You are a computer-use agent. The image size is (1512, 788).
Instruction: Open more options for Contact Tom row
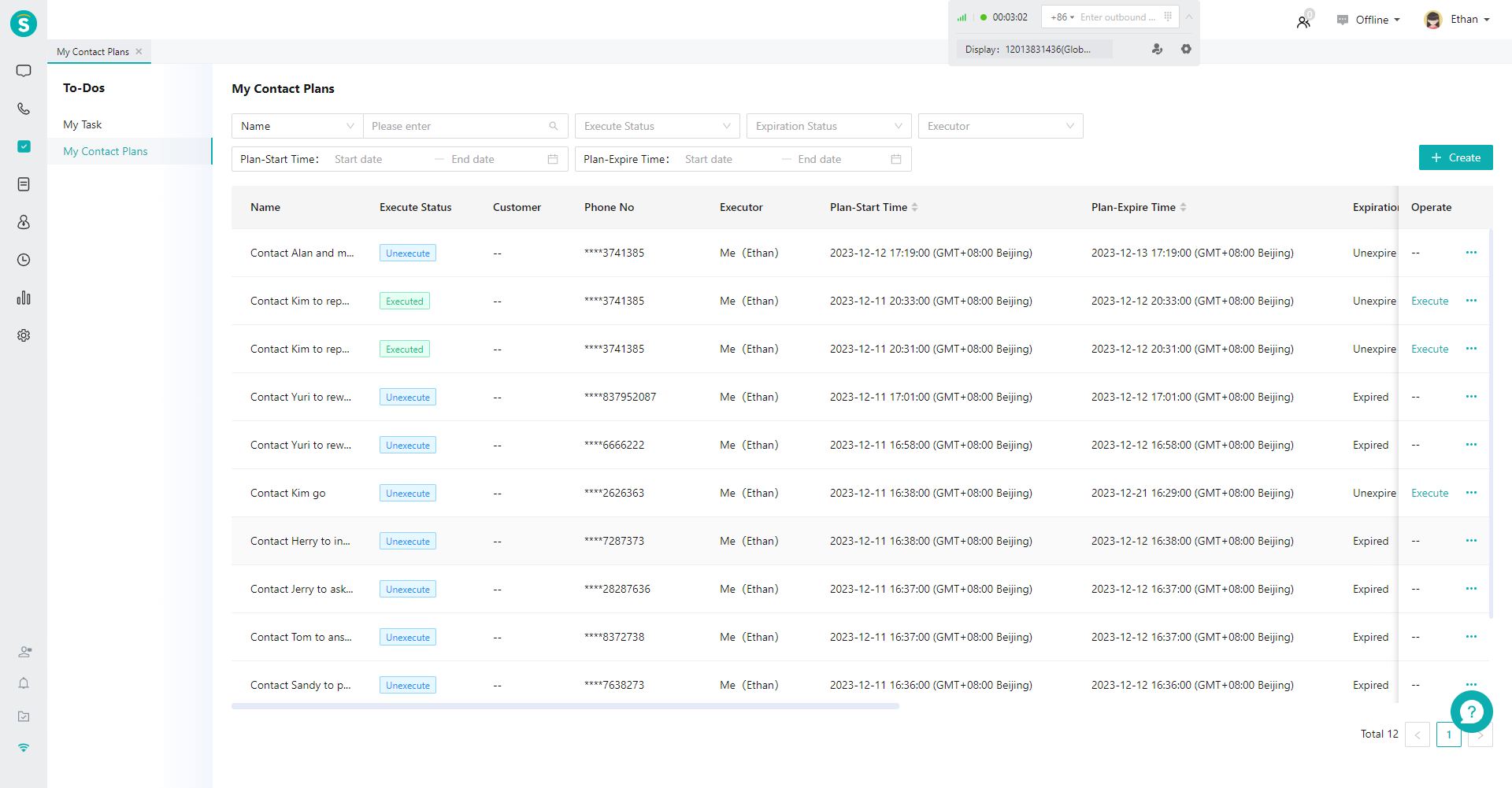pyautogui.click(x=1471, y=637)
